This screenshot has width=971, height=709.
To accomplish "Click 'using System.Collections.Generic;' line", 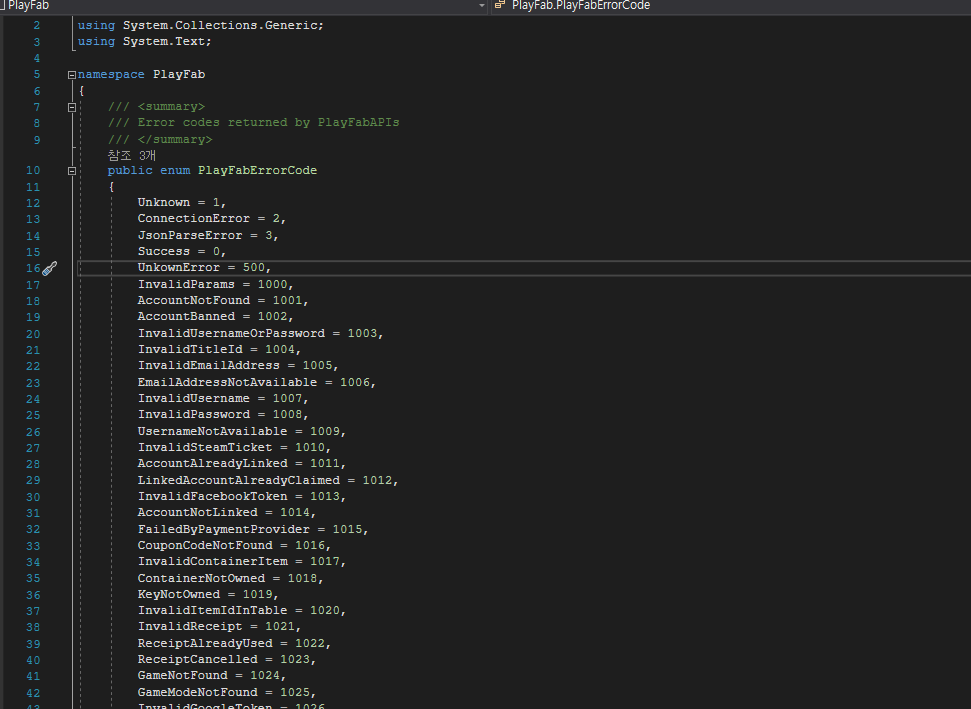I will tap(201, 25).
